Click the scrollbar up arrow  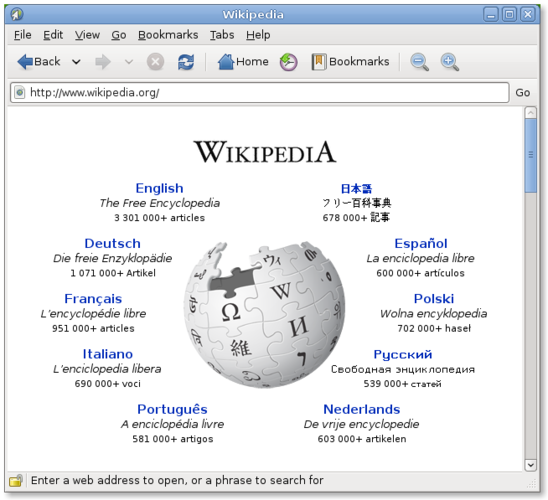531,113
